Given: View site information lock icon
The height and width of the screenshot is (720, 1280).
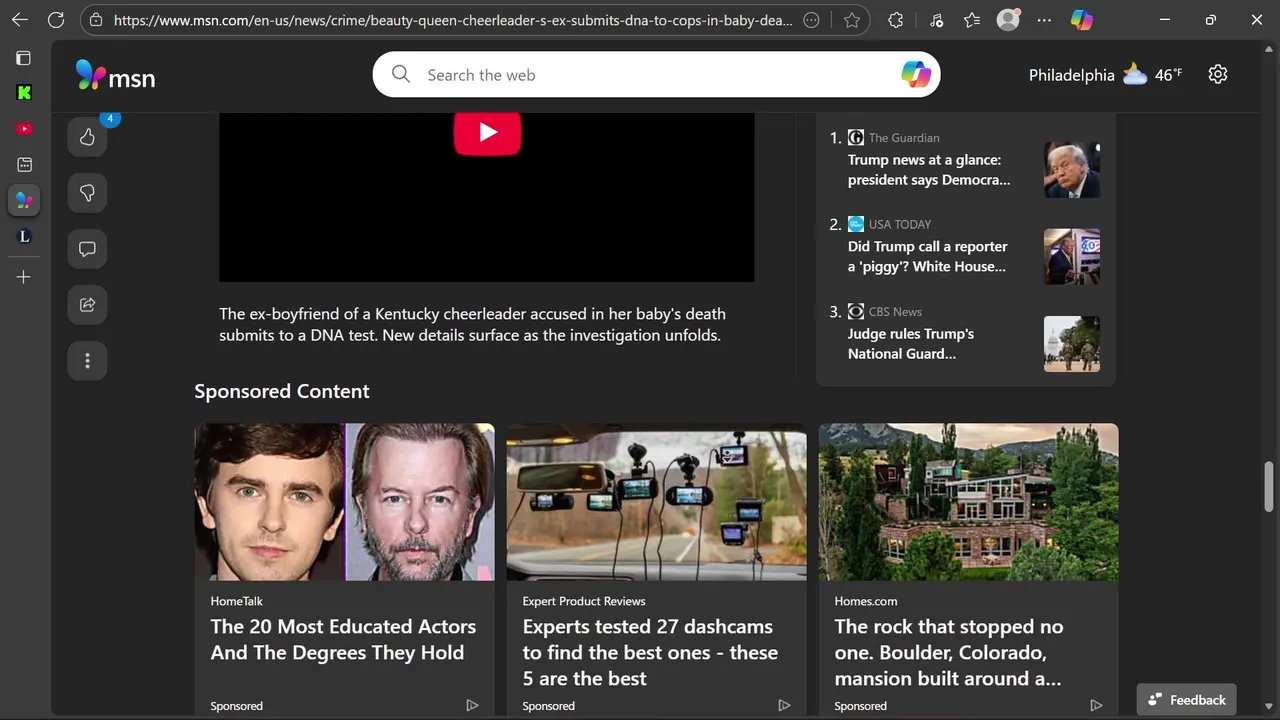Looking at the screenshot, I should point(95,20).
